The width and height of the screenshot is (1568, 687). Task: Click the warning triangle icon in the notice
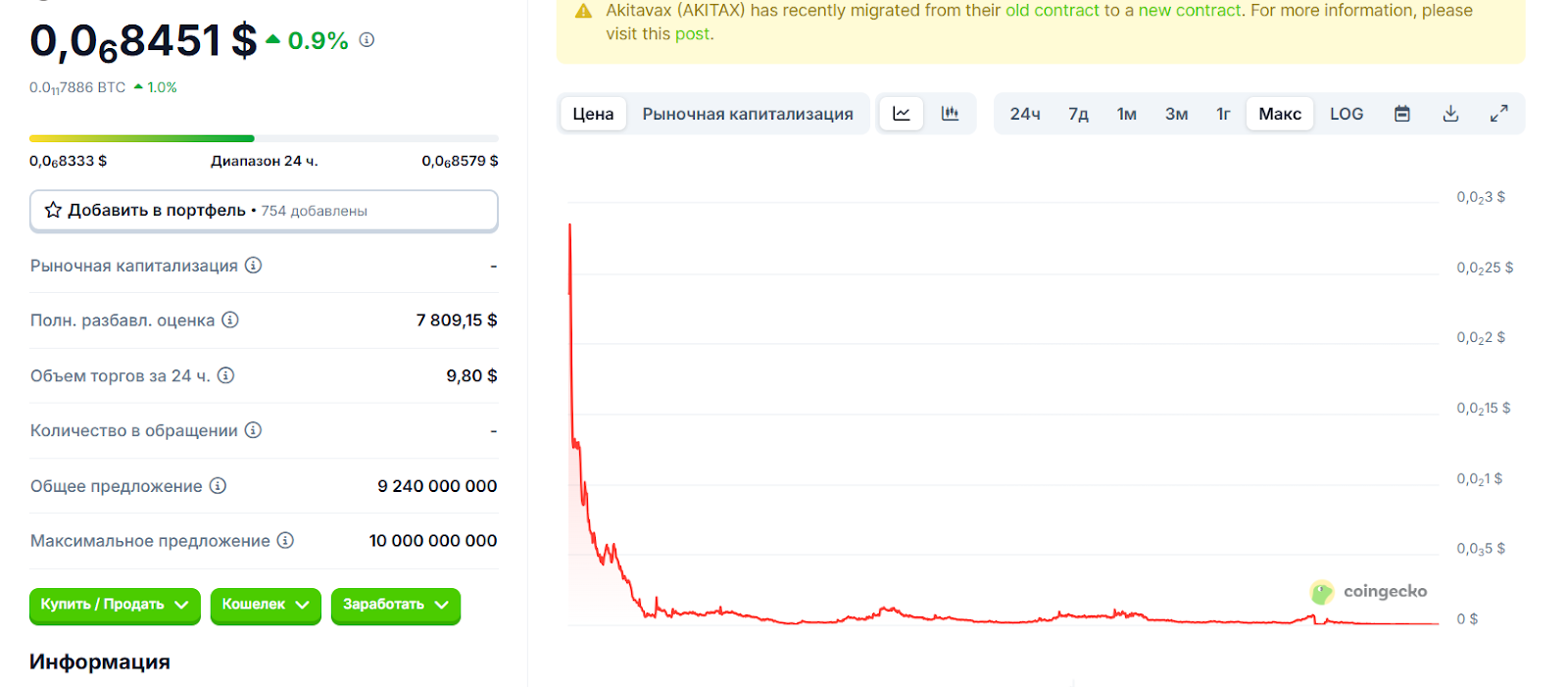(583, 11)
